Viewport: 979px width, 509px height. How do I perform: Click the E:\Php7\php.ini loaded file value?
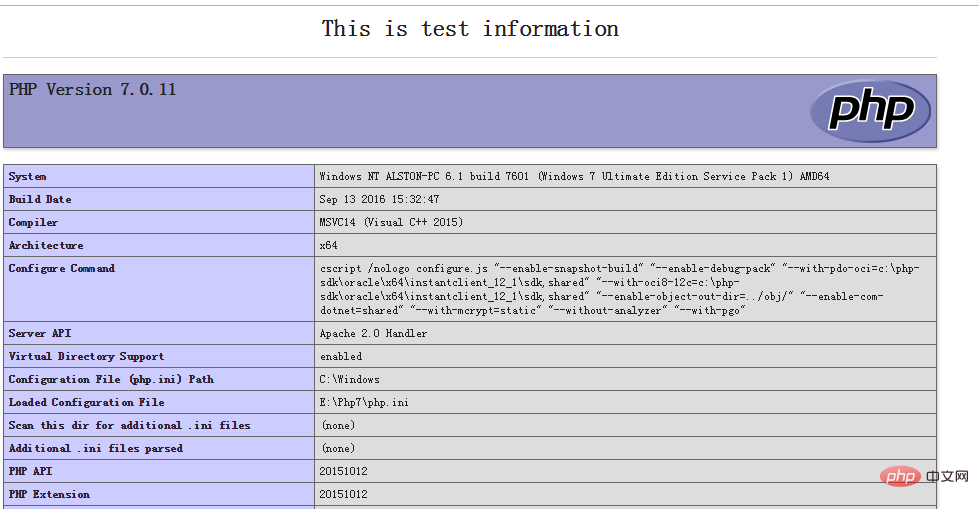pos(364,402)
